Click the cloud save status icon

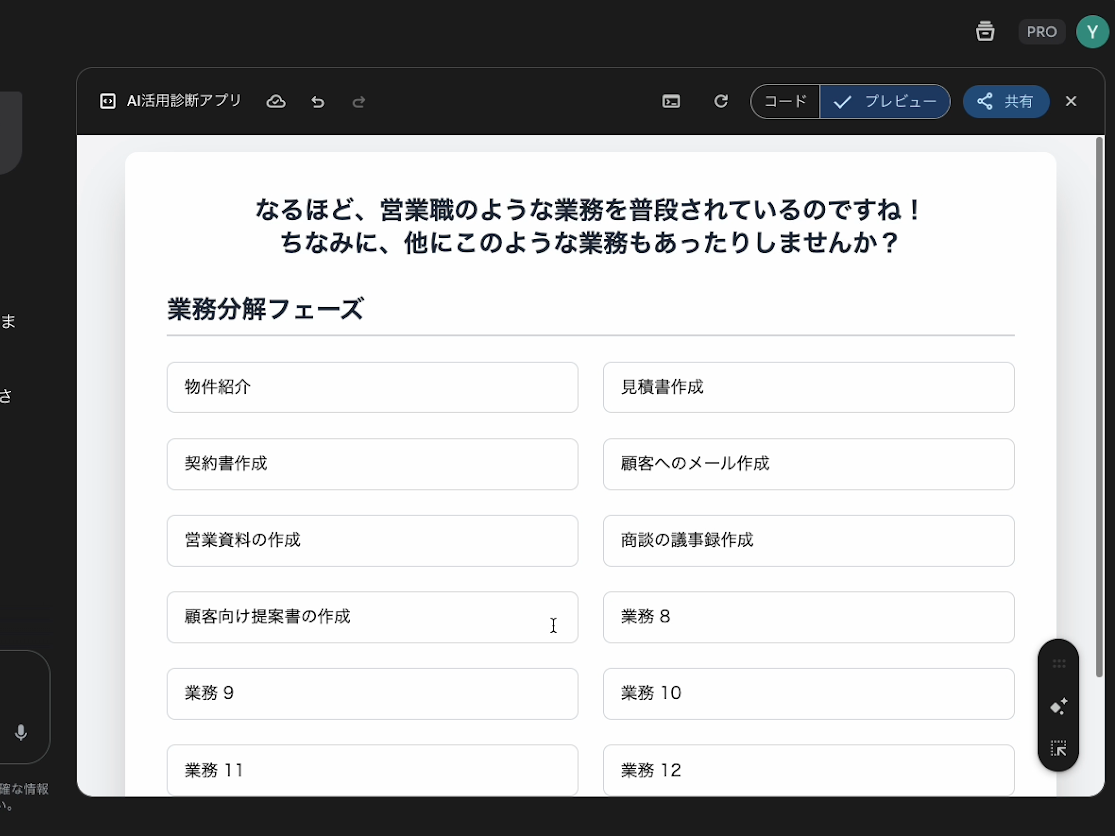[x=276, y=102]
